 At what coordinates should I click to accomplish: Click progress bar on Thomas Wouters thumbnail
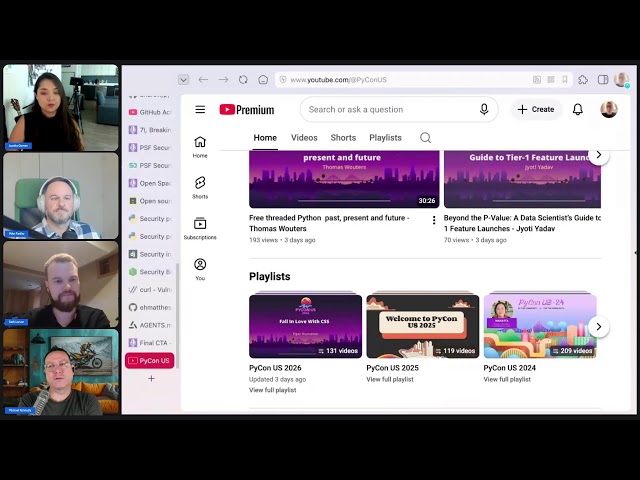click(x=344, y=200)
